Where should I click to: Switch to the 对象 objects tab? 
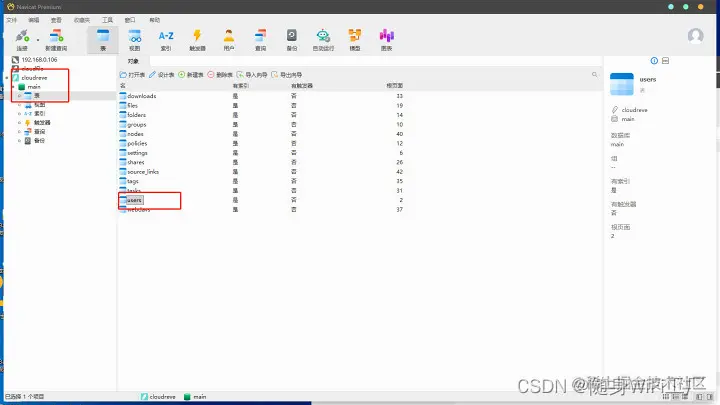(133, 61)
